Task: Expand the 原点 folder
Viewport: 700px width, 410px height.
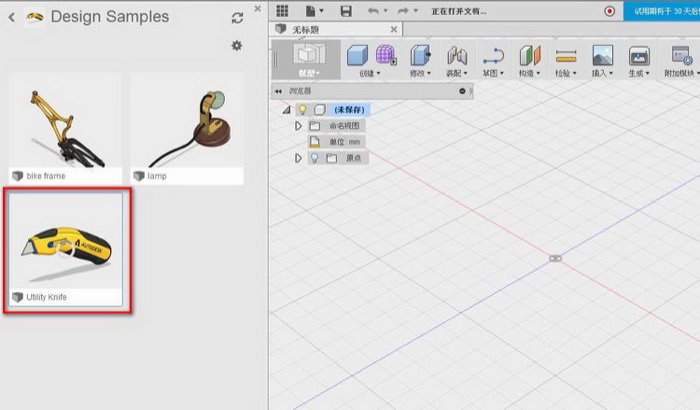Action: point(298,158)
